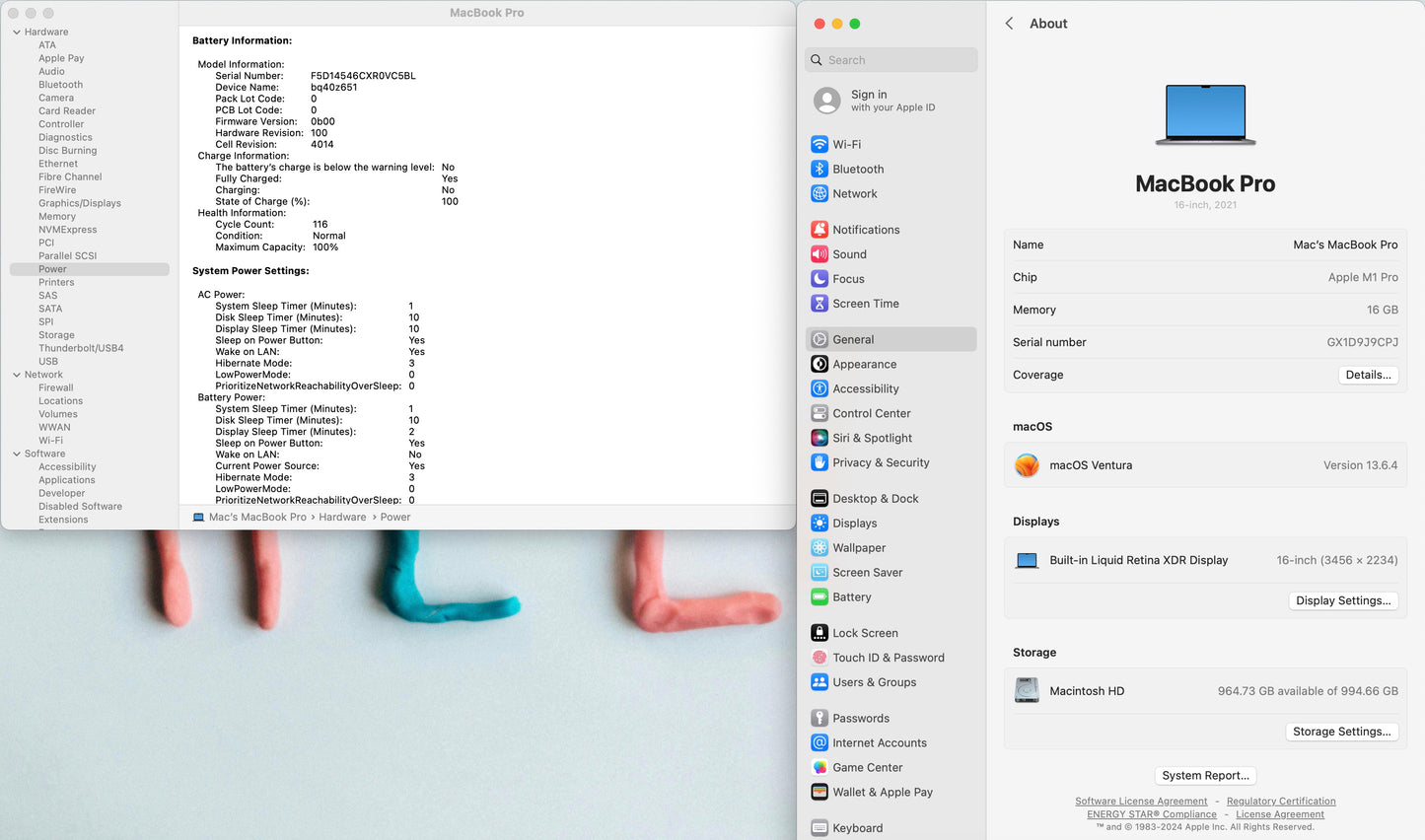Open Display Settings button
Screen dimensions: 1425x840
1343,600
